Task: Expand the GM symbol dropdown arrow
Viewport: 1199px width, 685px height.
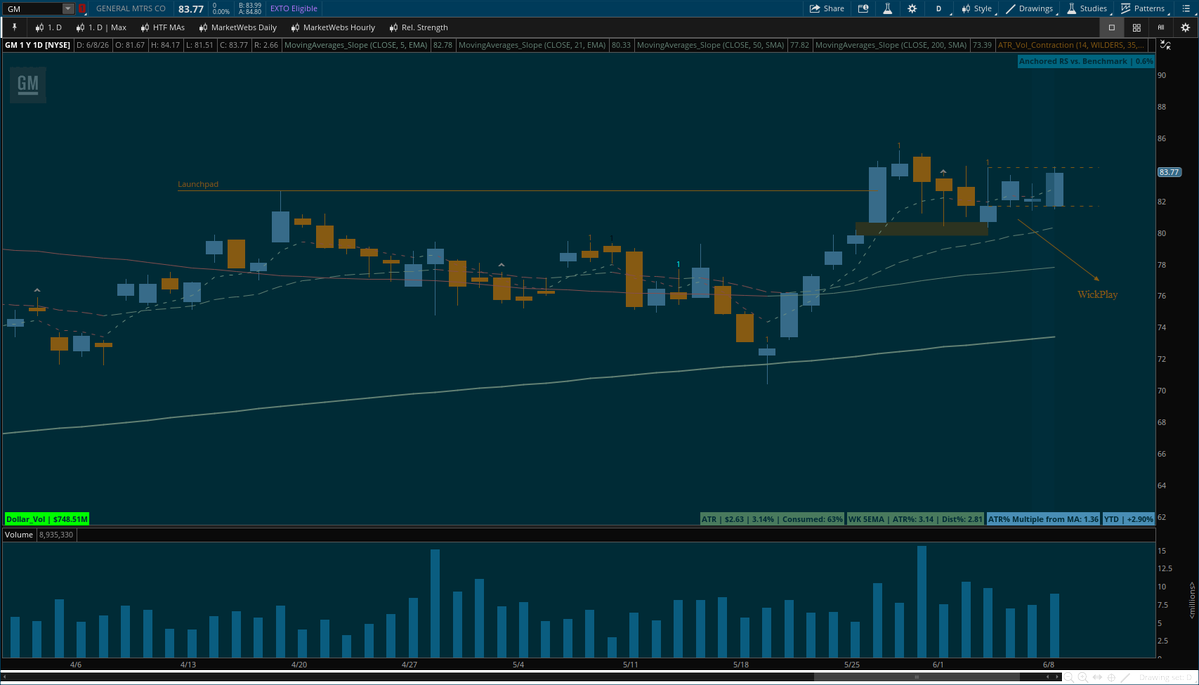Action: click(67, 8)
